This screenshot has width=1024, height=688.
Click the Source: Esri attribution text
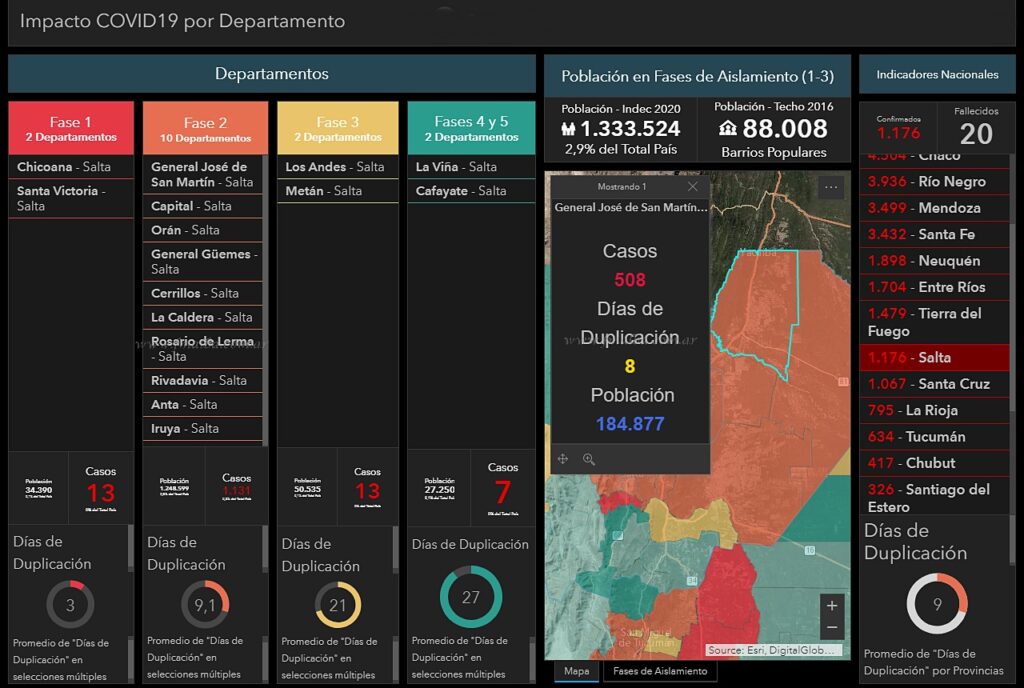pos(773,650)
